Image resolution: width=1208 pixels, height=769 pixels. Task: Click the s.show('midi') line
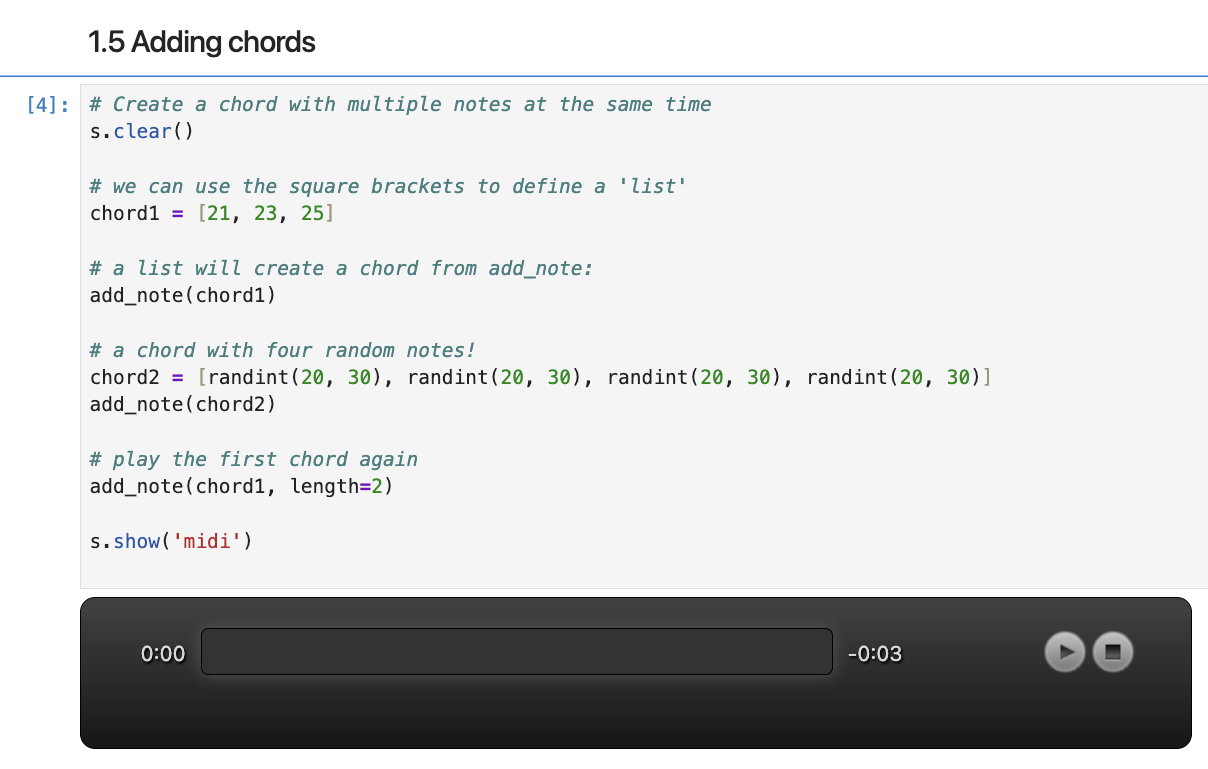pyautogui.click(x=172, y=541)
